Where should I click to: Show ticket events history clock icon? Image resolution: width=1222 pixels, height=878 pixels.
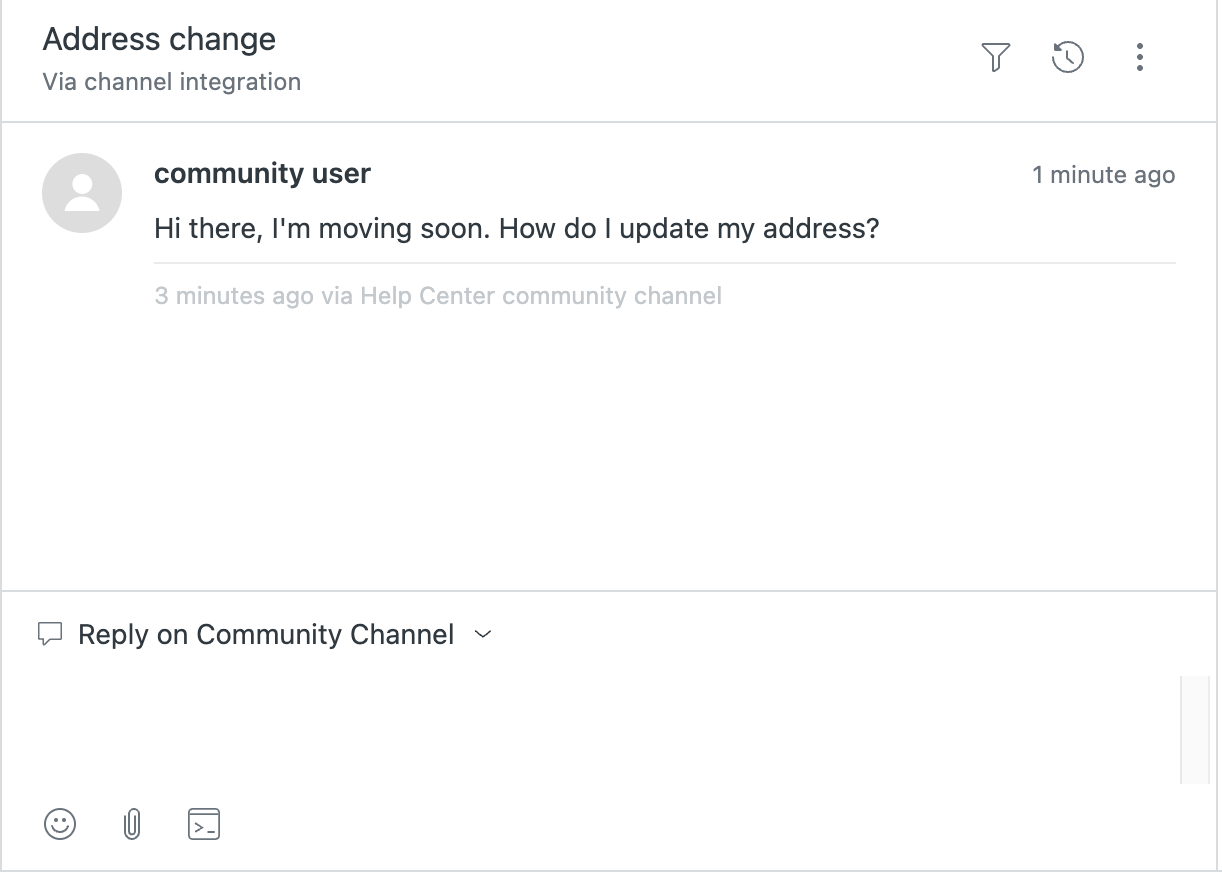1068,57
